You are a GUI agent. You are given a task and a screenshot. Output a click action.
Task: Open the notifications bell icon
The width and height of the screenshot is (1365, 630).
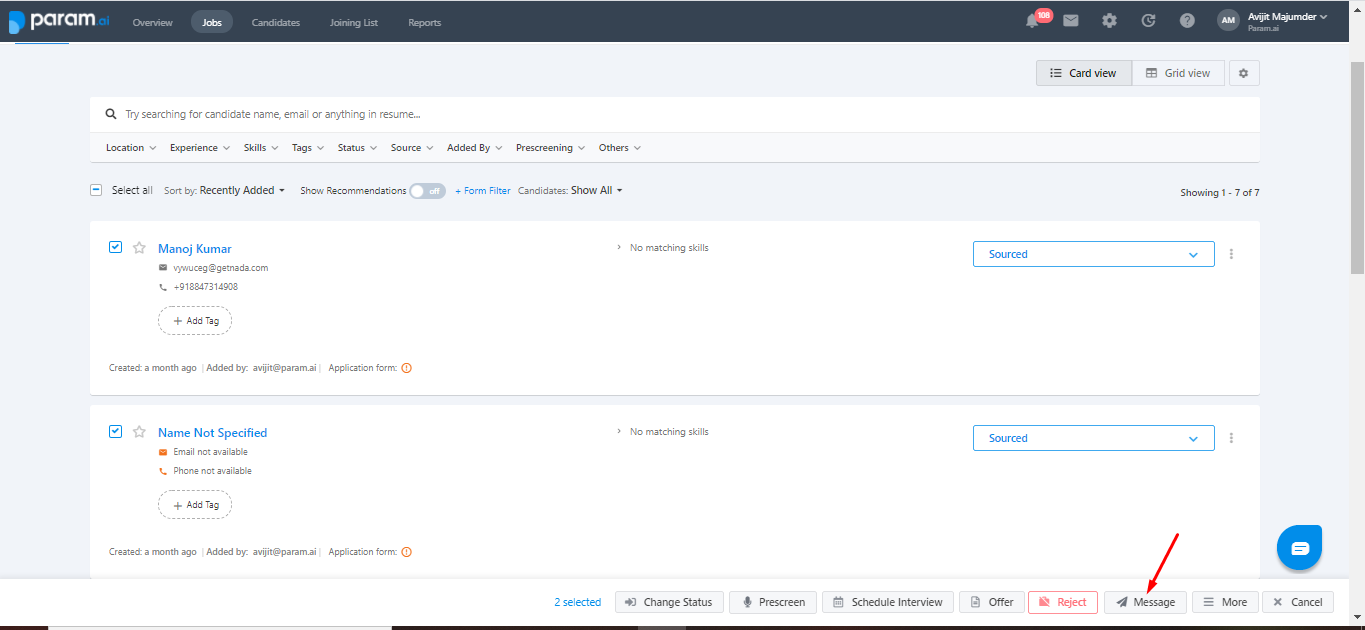point(1032,21)
